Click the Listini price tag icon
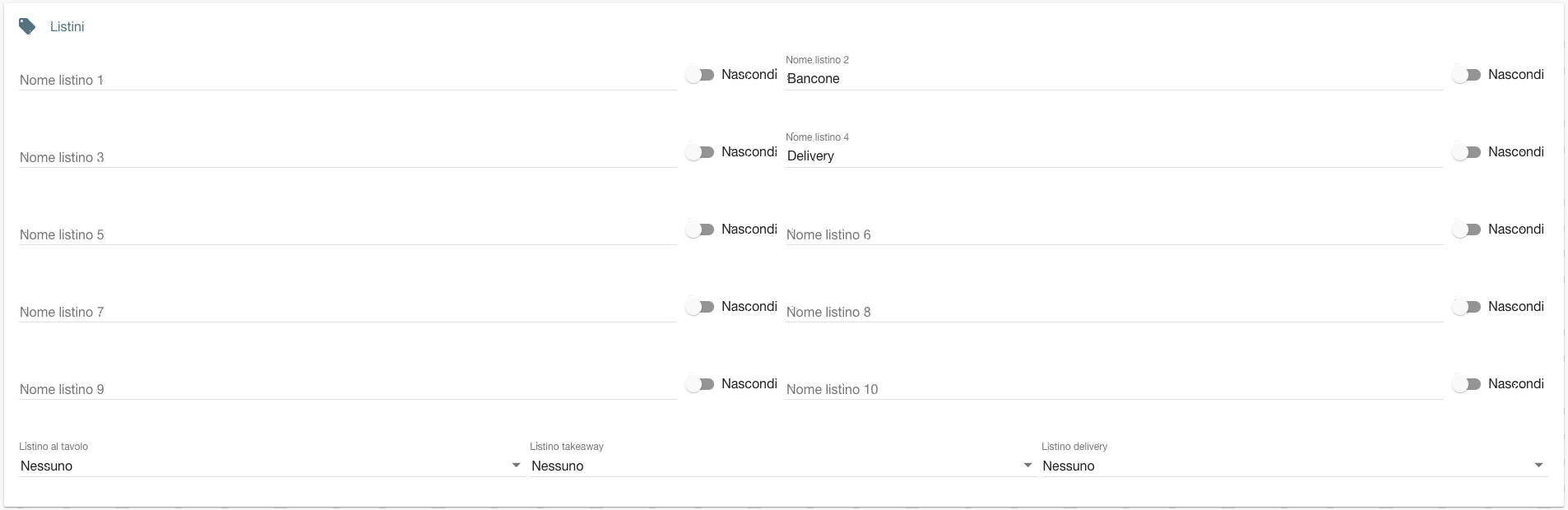This screenshot has width=1568, height=510. pos(27,27)
